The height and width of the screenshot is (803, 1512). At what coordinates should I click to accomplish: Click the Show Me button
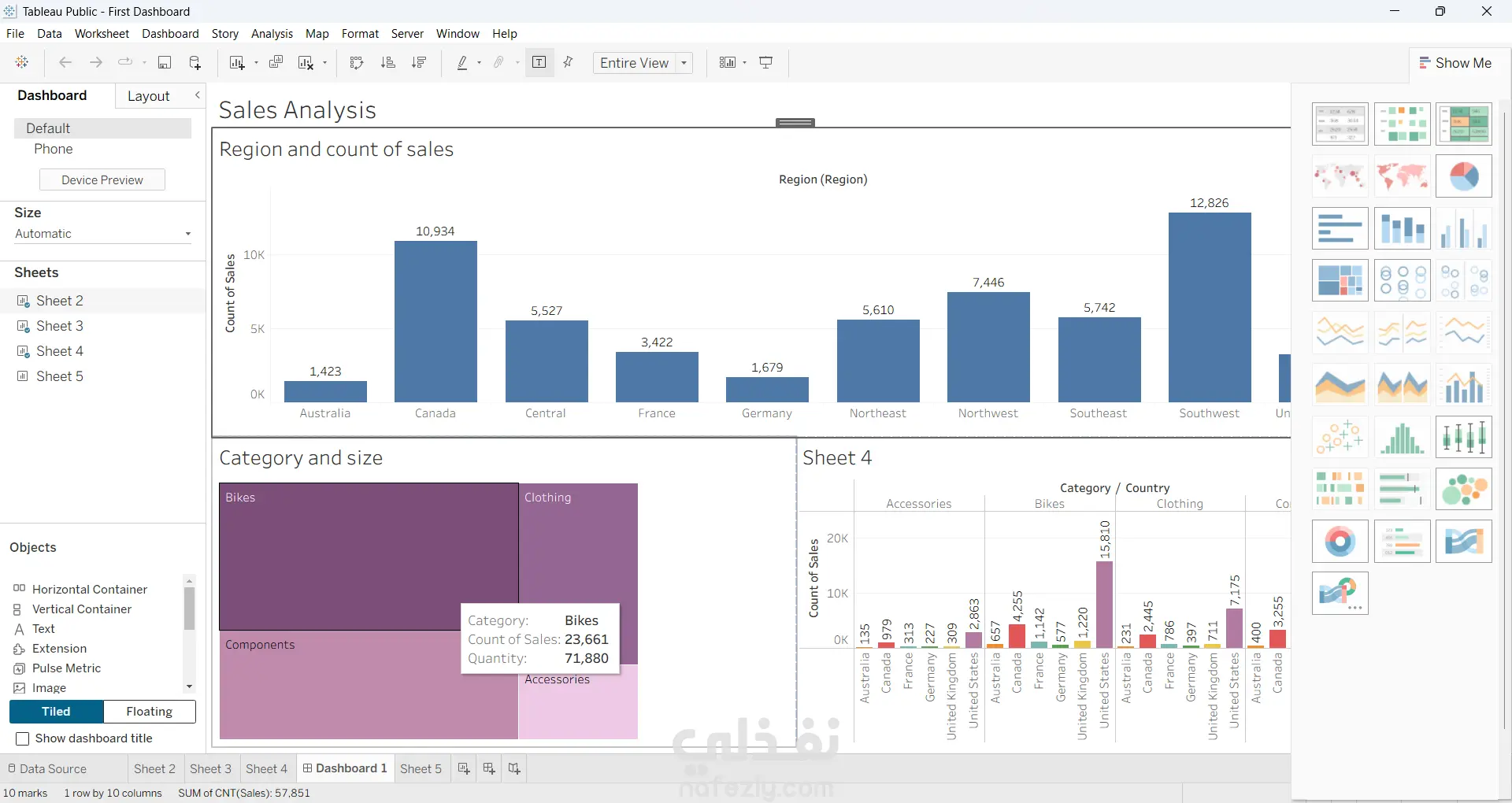(x=1455, y=63)
